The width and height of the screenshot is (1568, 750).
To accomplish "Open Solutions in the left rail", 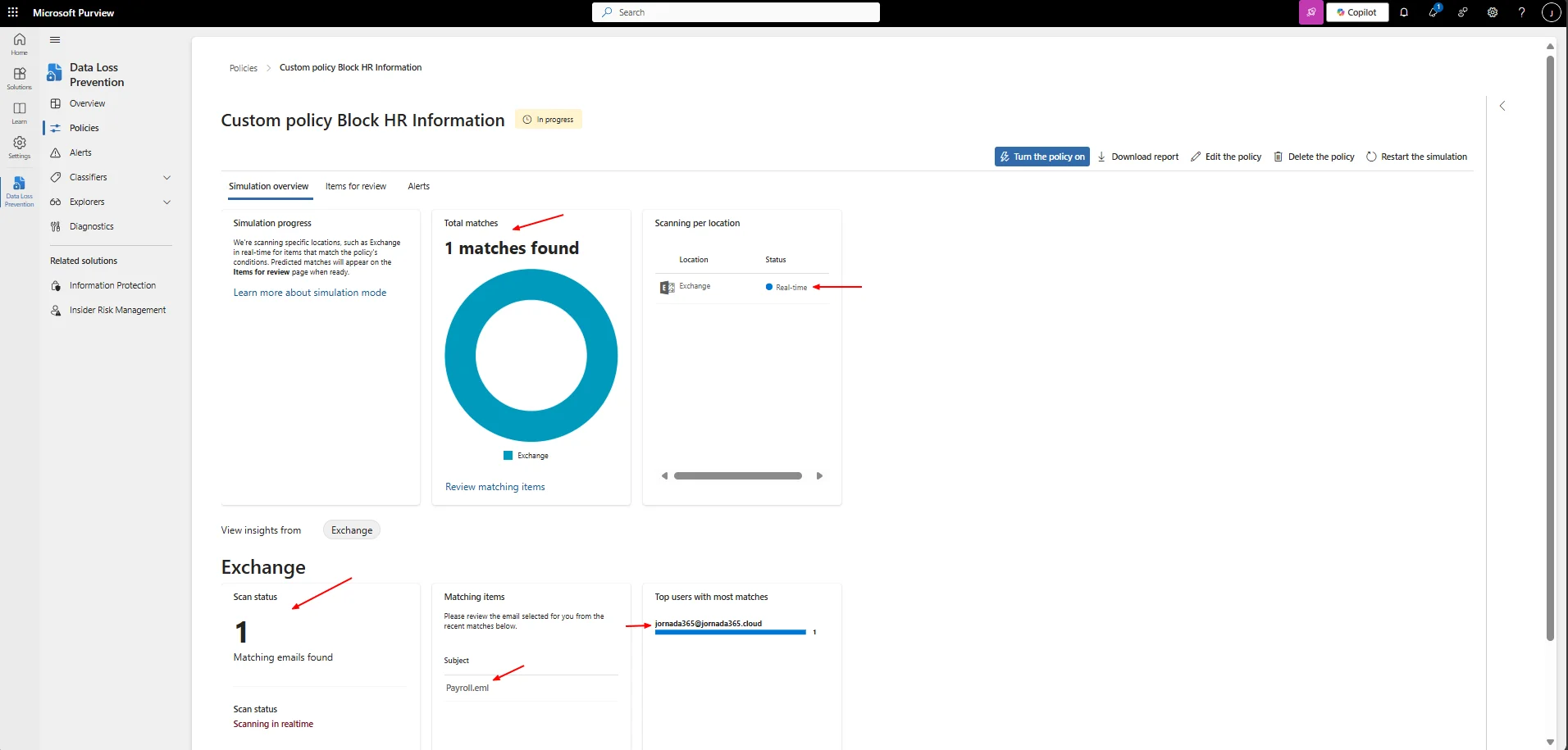I will (x=20, y=78).
